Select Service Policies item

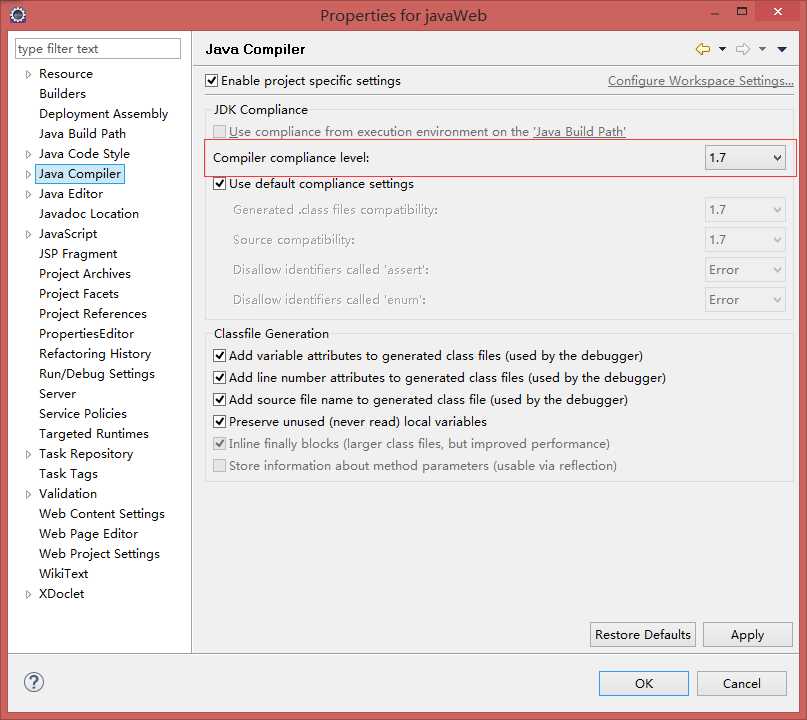pos(83,414)
